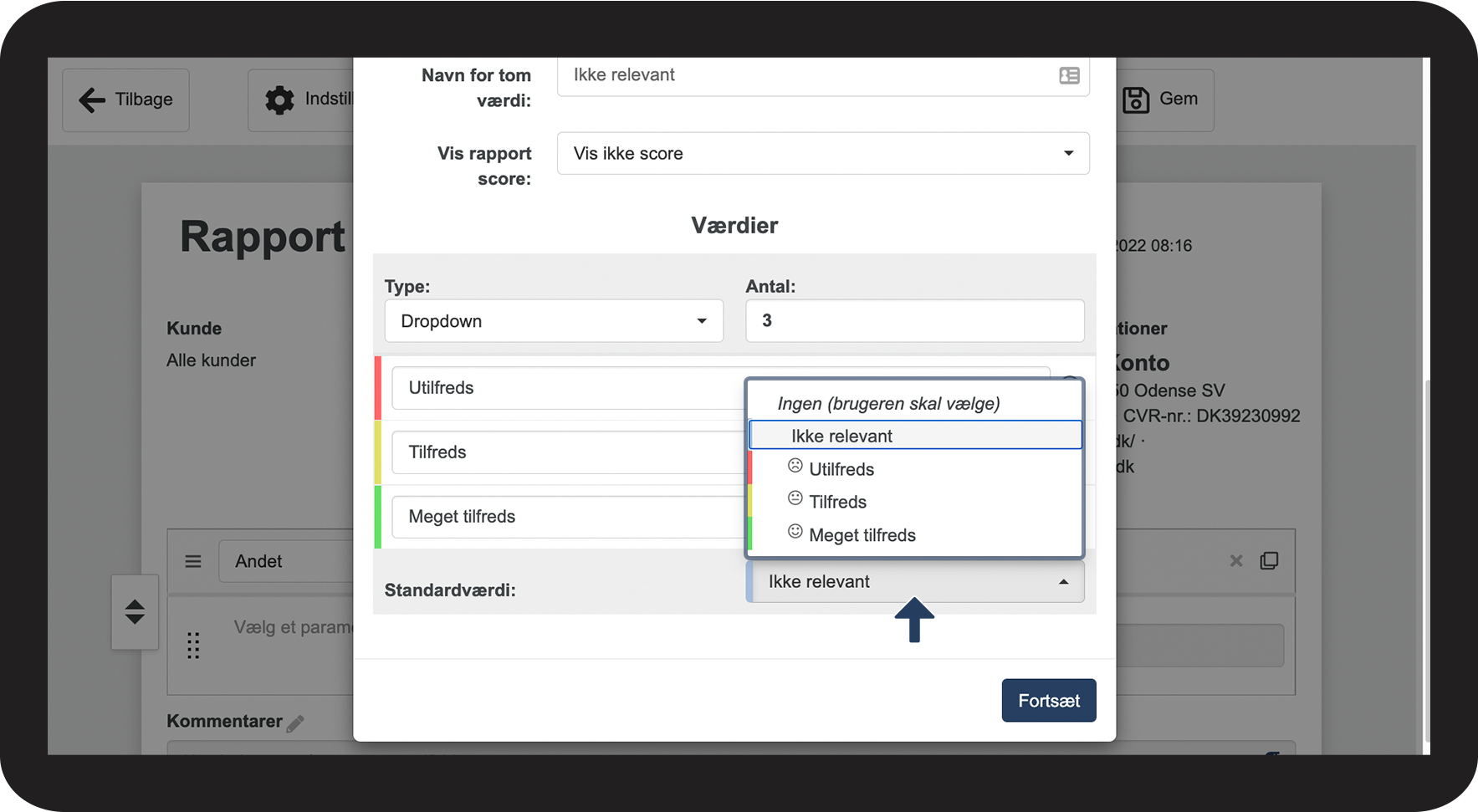
Task: Open the Type dropdown showing Dropdown
Action: pyautogui.click(x=553, y=321)
